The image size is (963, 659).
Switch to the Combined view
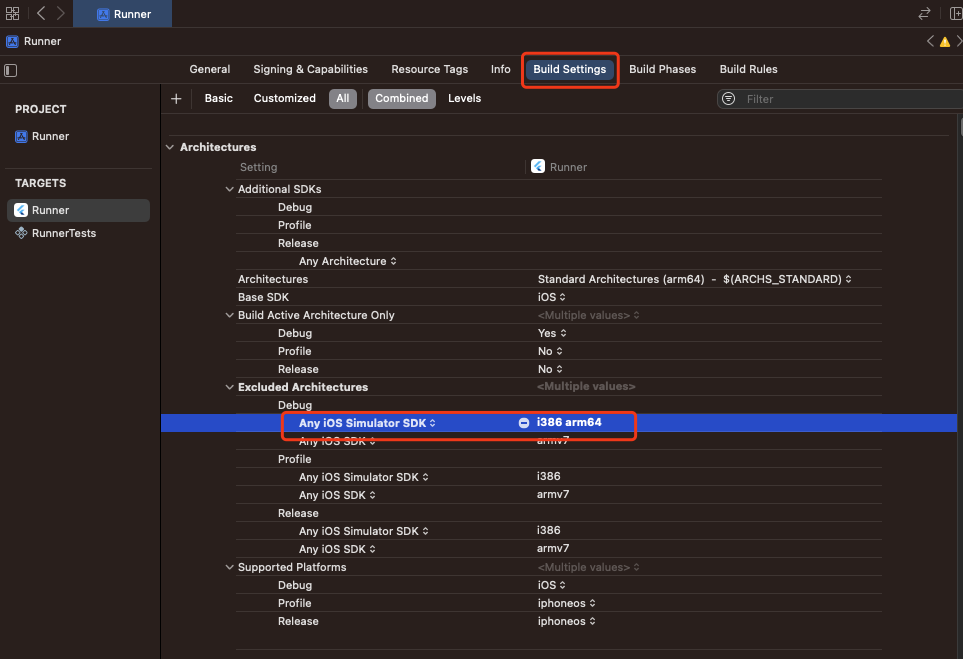[x=401, y=98]
